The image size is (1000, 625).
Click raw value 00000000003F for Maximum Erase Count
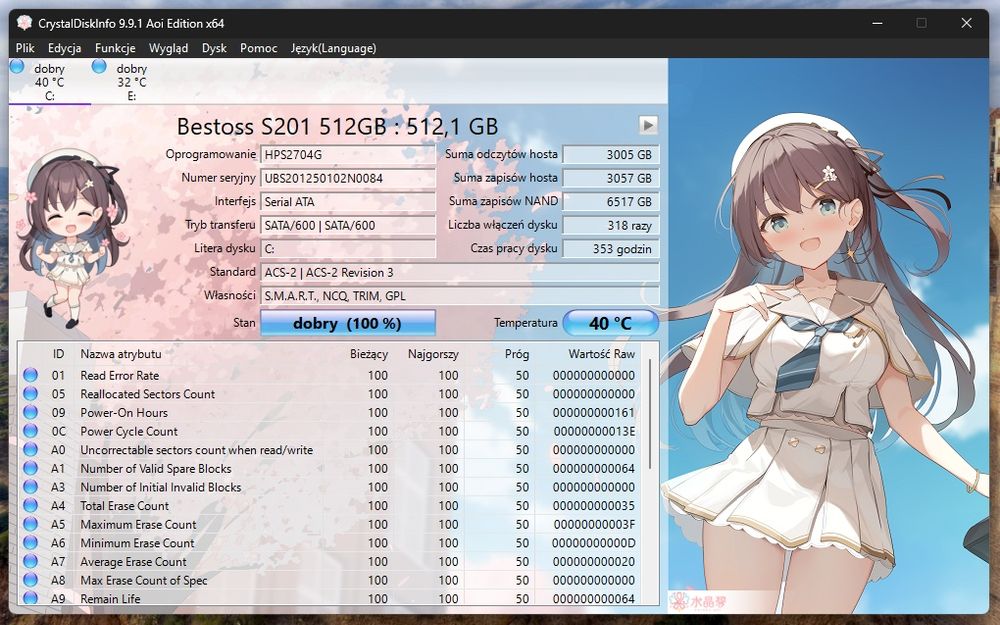pyautogui.click(x=594, y=524)
